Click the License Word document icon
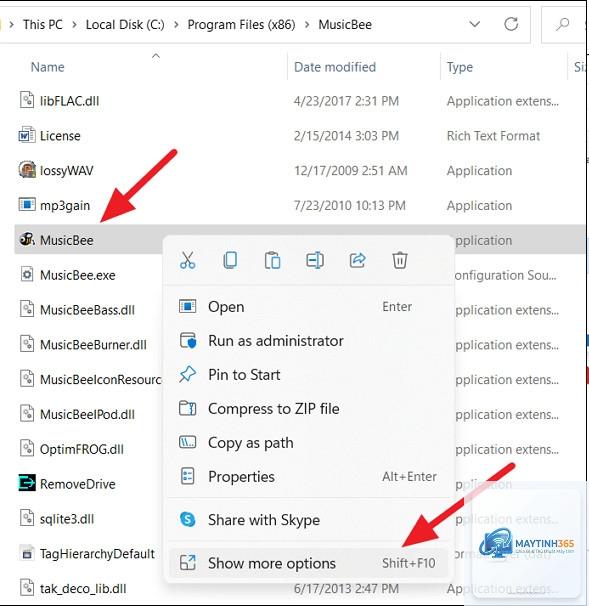 pos(27,135)
